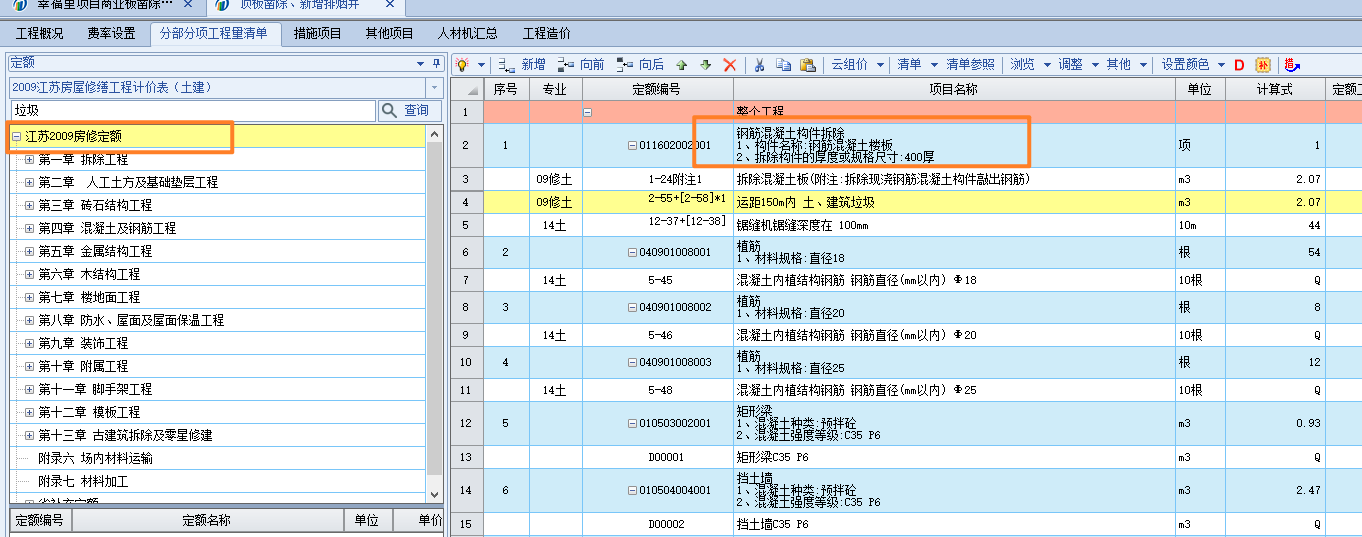Switch to the 人材机汇总 tab

[468, 33]
